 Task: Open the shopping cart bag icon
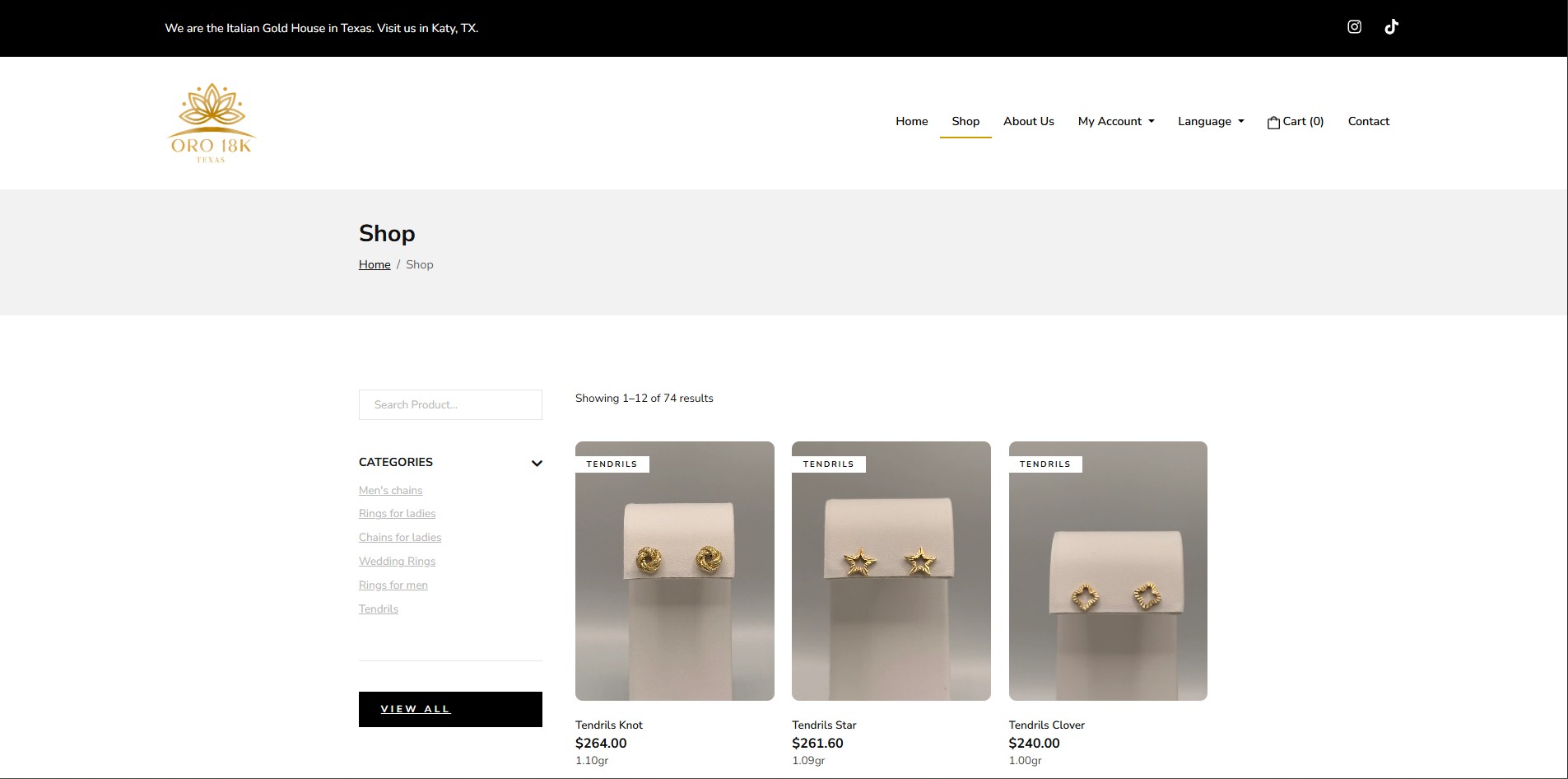pos(1273,122)
